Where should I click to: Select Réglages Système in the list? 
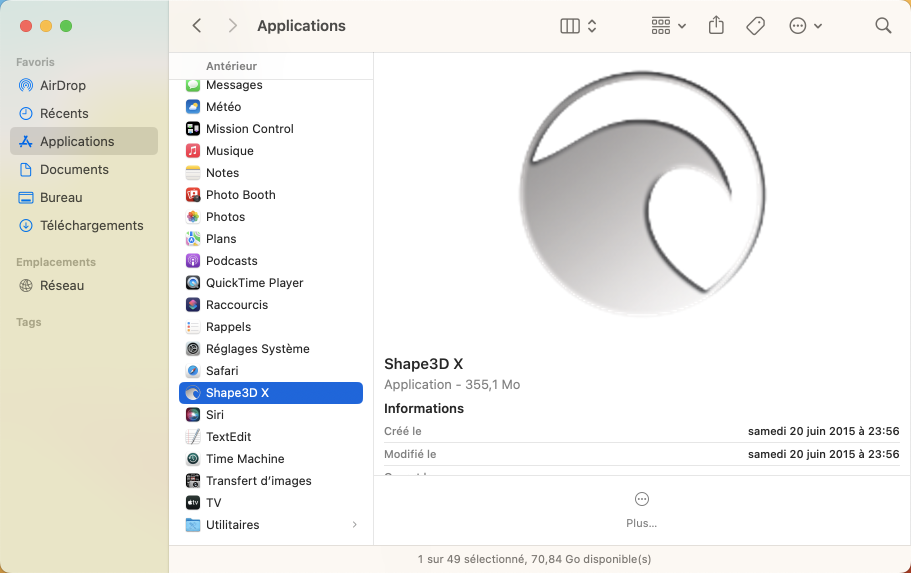(257, 349)
